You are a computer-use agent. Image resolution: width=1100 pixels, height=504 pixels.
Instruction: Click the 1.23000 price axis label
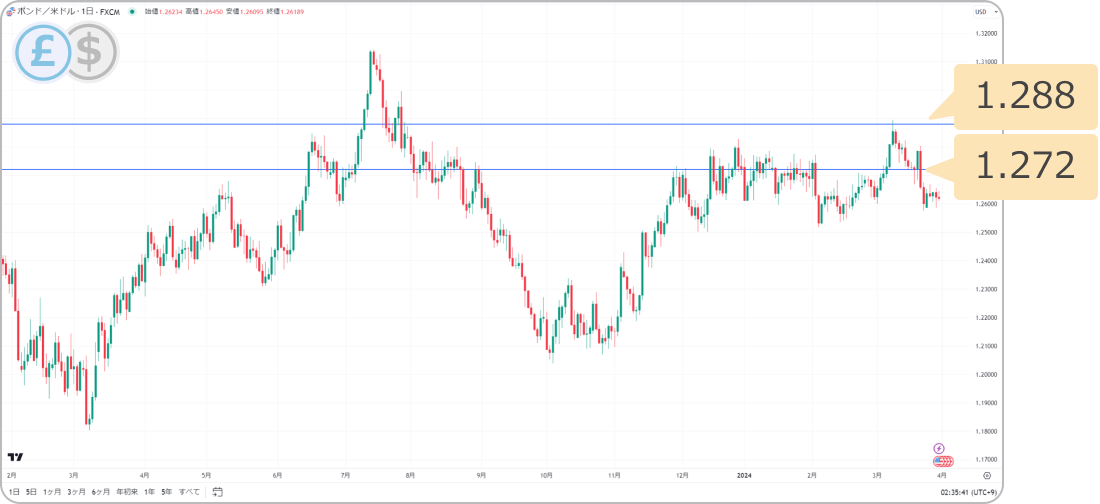click(x=987, y=289)
